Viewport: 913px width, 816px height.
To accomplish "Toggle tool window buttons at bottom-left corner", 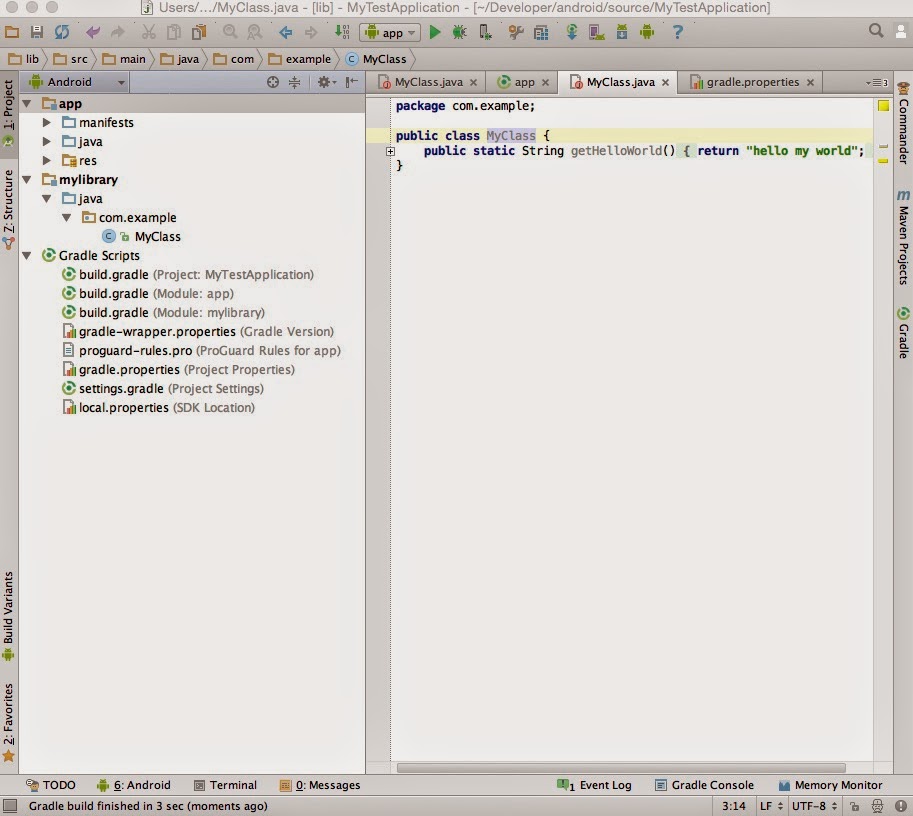I will click(9, 806).
